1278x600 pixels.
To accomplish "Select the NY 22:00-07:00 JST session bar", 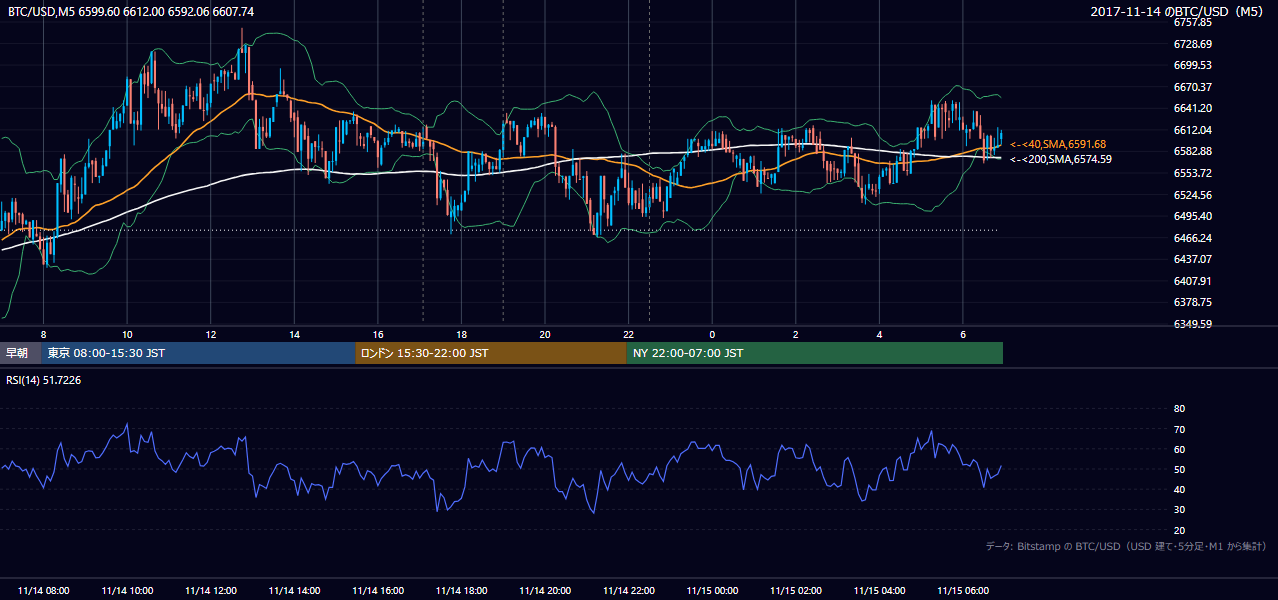I will tap(815, 353).
